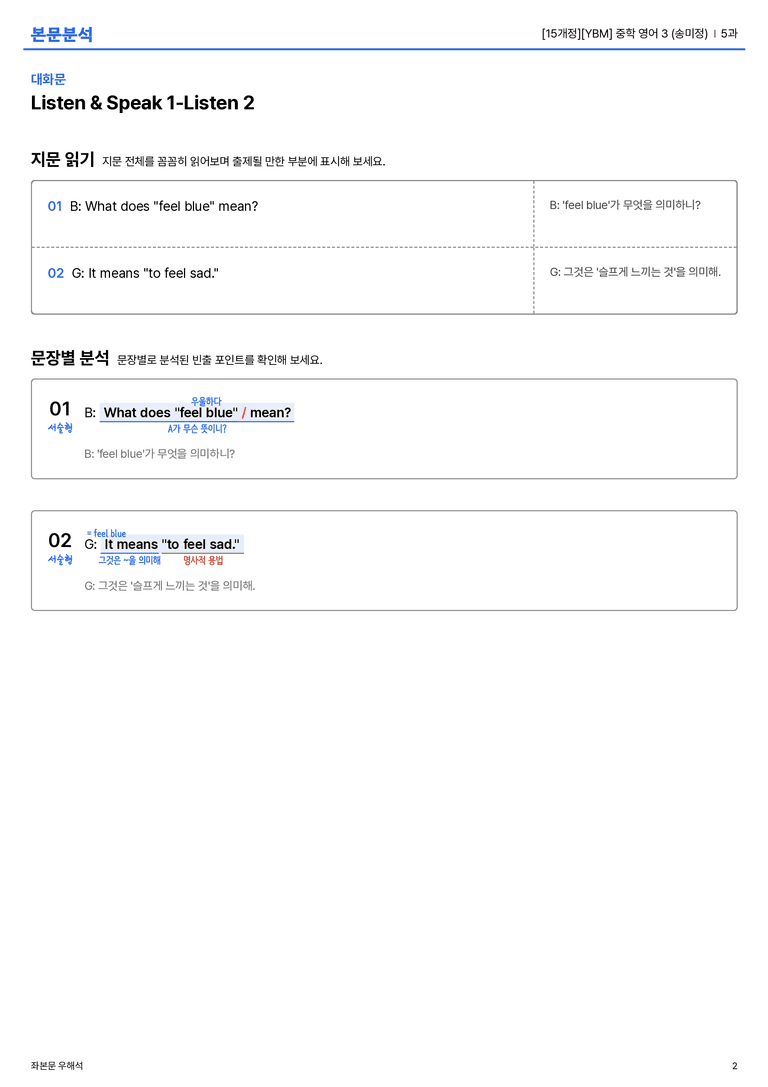The height and width of the screenshot is (1087, 768).
Task: Click the = feel blue annotation above It
Action: (x=106, y=533)
